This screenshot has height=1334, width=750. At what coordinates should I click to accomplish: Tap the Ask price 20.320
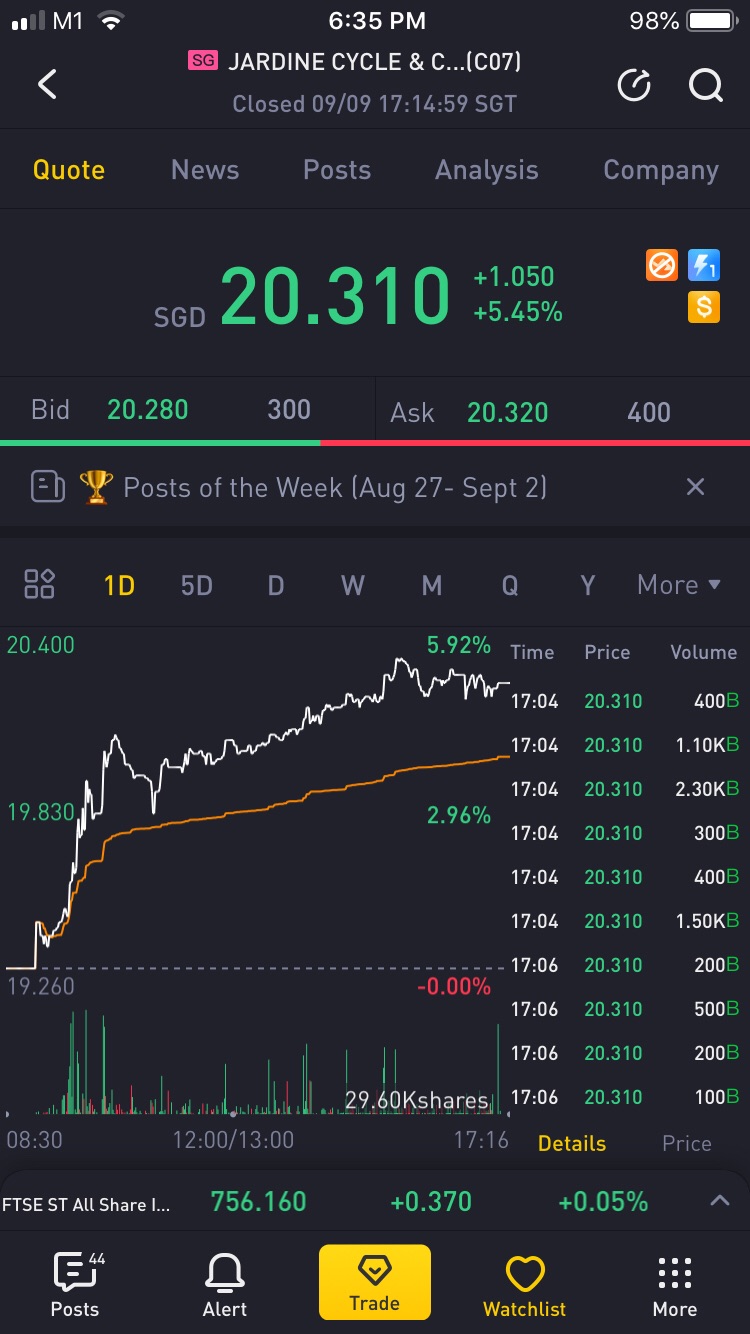pyautogui.click(x=508, y=412)
